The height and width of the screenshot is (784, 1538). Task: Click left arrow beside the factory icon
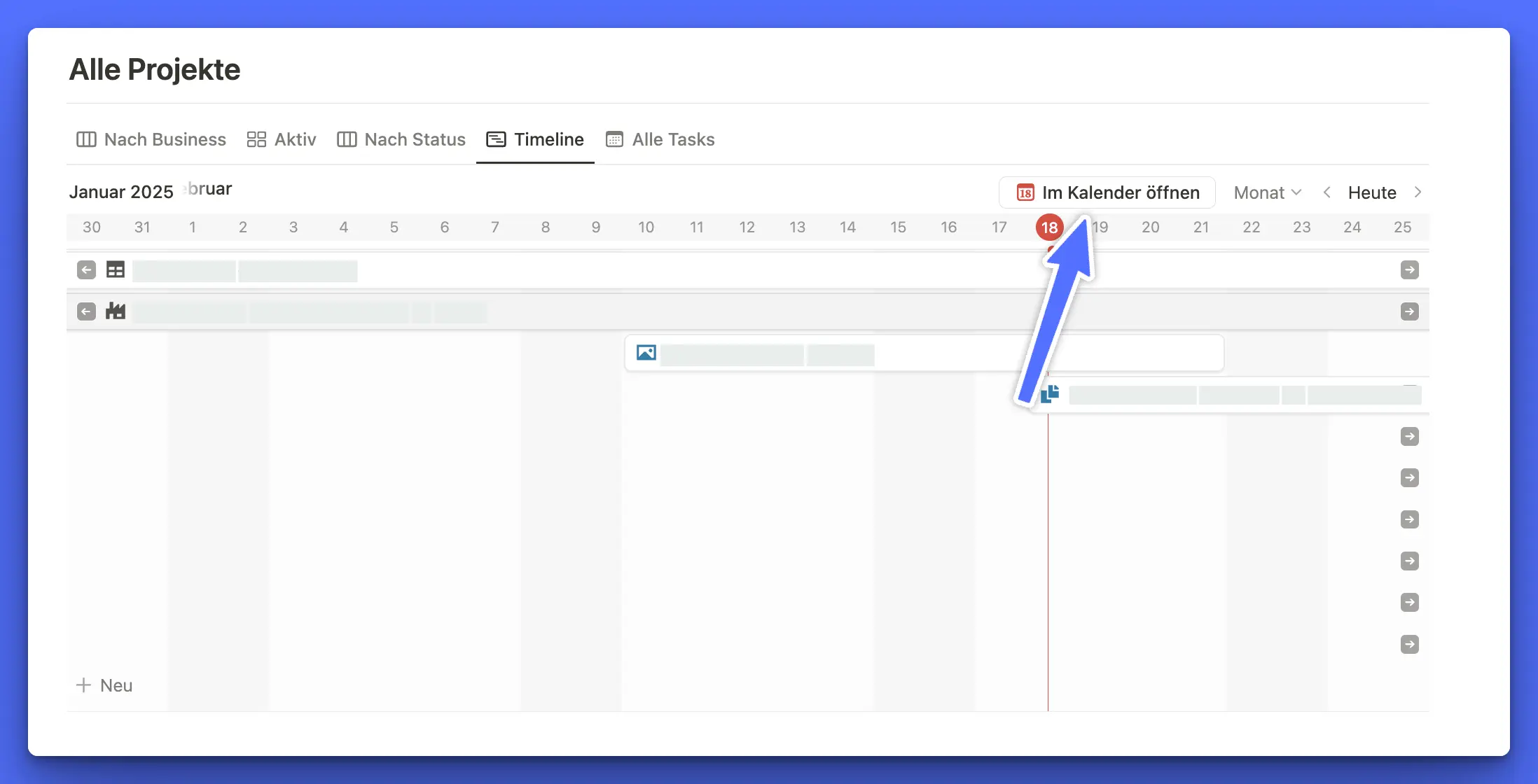tap(86, 311)
